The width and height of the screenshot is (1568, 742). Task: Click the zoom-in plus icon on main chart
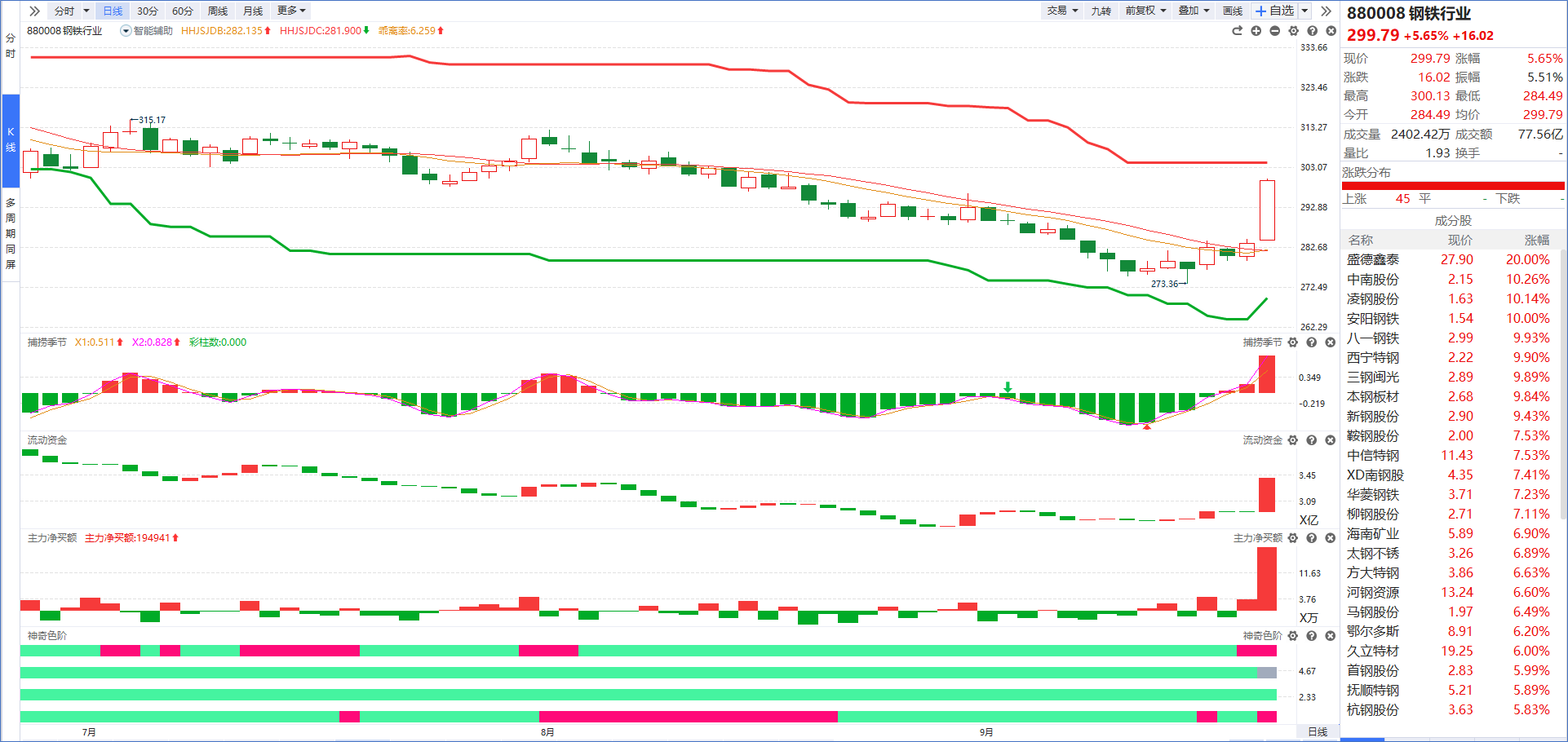pos(1256,31)
